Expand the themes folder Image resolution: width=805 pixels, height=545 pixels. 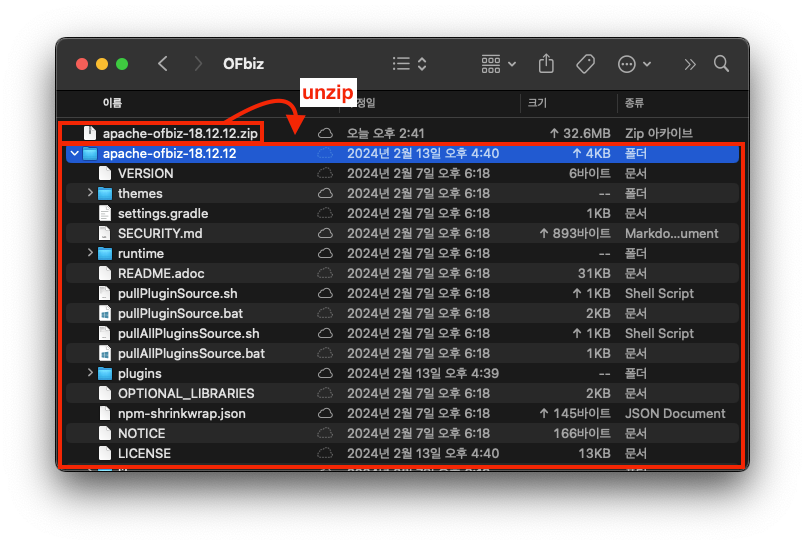click(90, 193)
